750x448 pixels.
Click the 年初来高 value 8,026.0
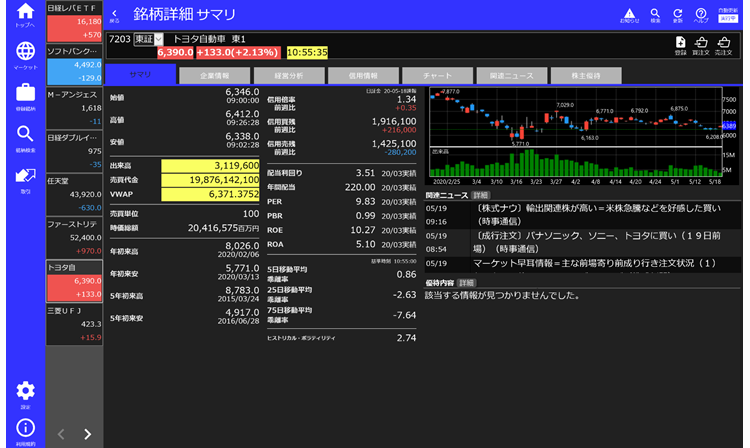click(242, 246)
